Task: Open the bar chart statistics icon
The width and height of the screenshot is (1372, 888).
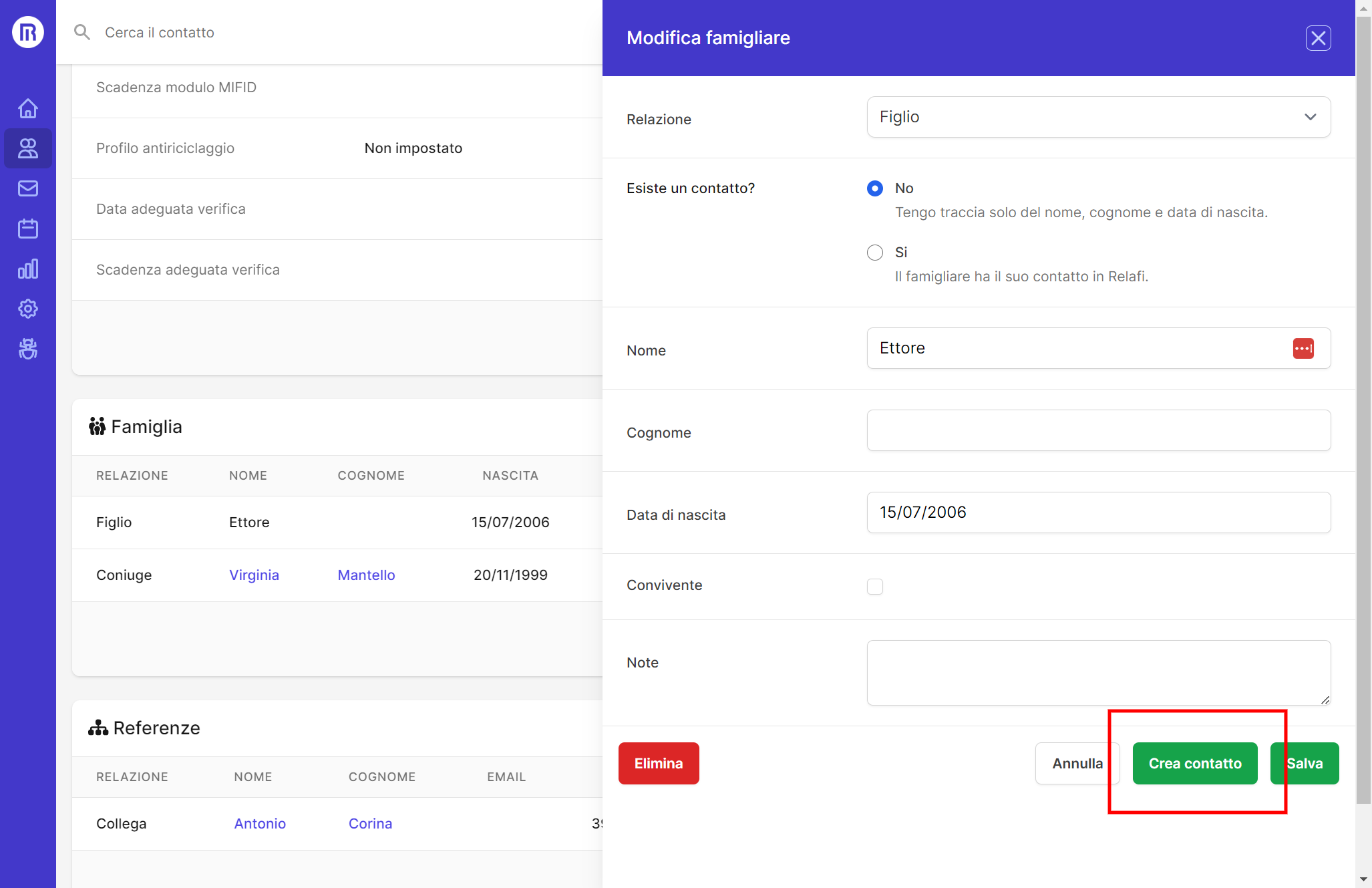Action: click(x=28, y=269)
